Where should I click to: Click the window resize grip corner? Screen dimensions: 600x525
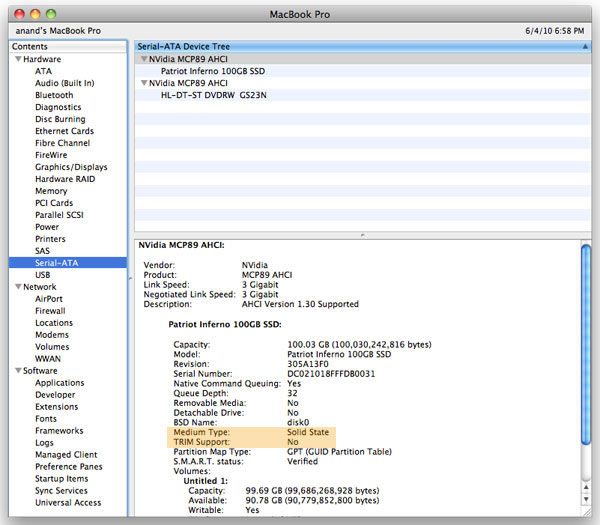coord(586,512)
